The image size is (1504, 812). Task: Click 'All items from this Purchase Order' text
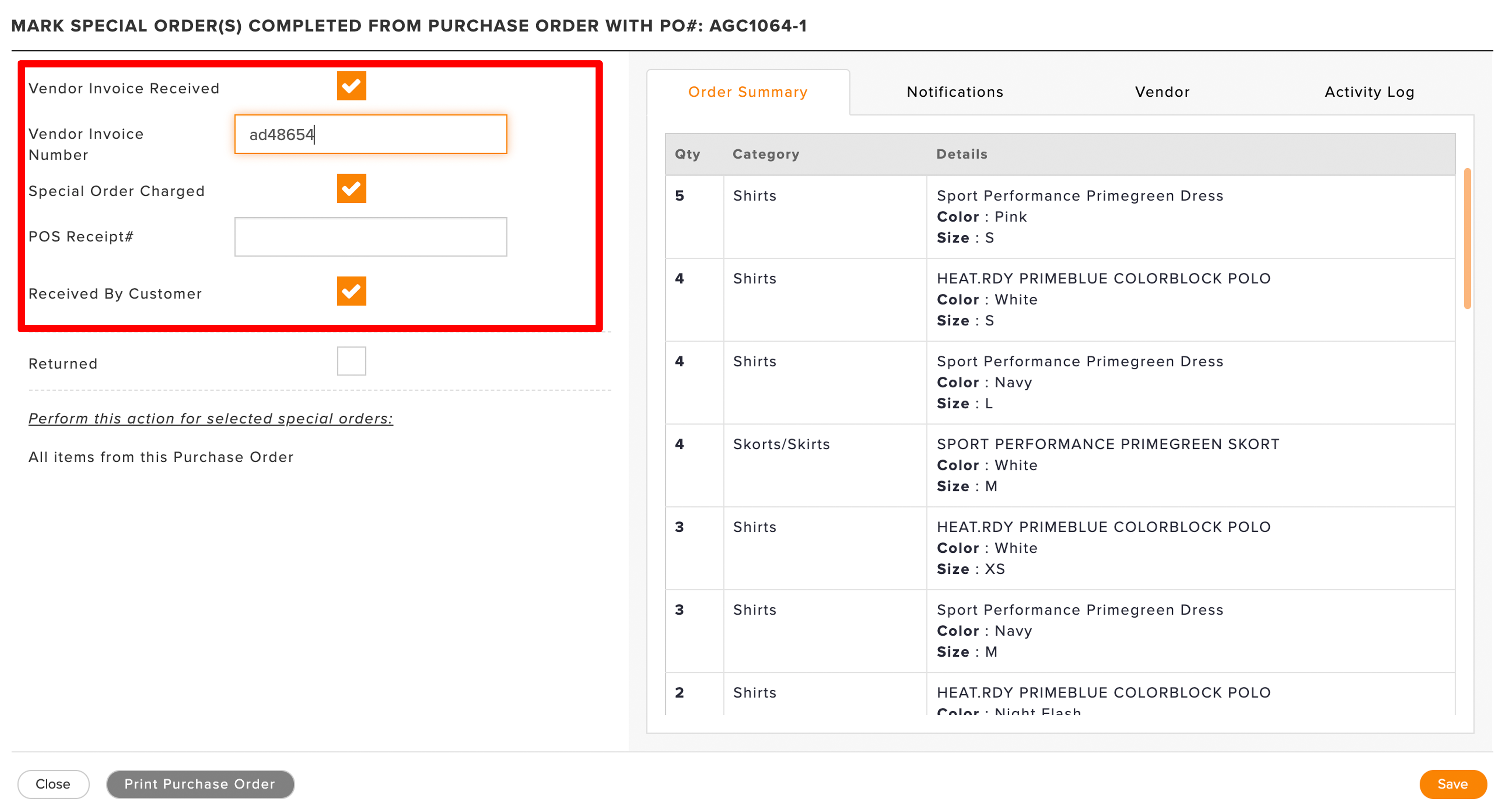161,457
